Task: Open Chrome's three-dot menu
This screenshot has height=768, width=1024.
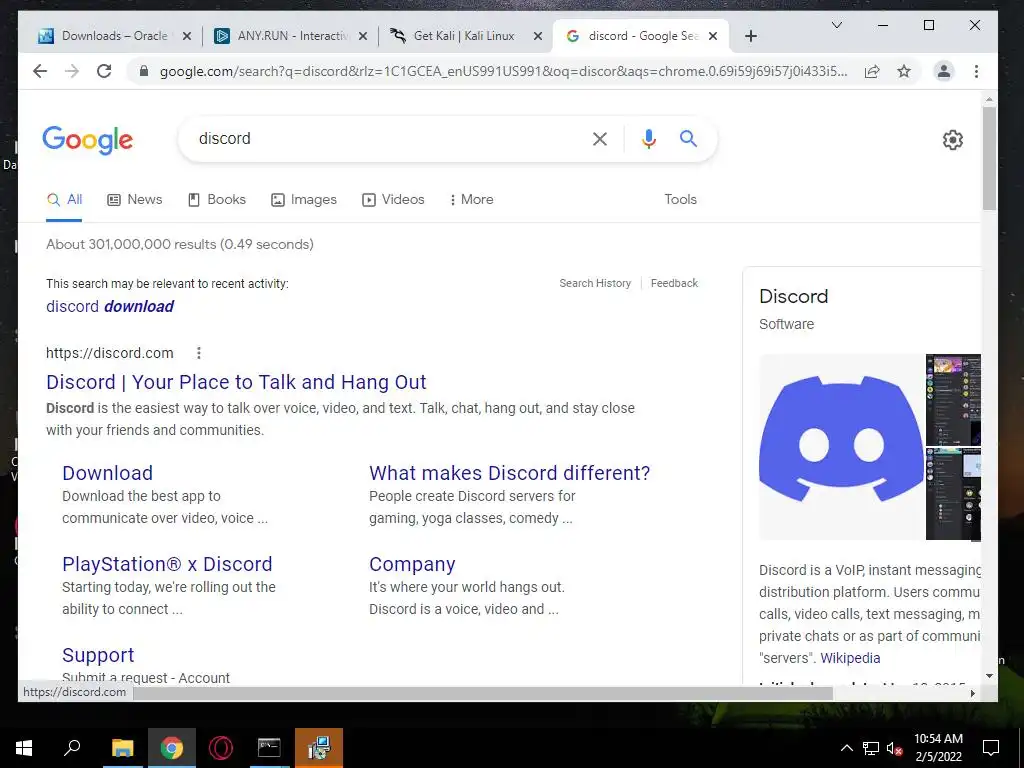Action: click(x=976, y=71)
